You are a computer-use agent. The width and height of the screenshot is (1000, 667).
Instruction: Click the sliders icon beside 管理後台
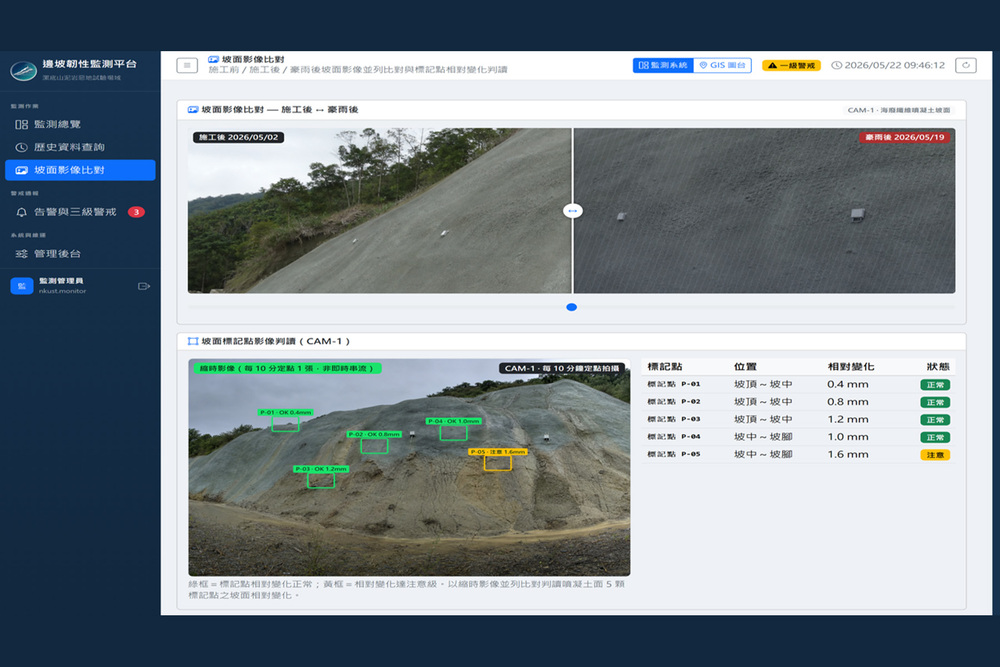[22, 254]
